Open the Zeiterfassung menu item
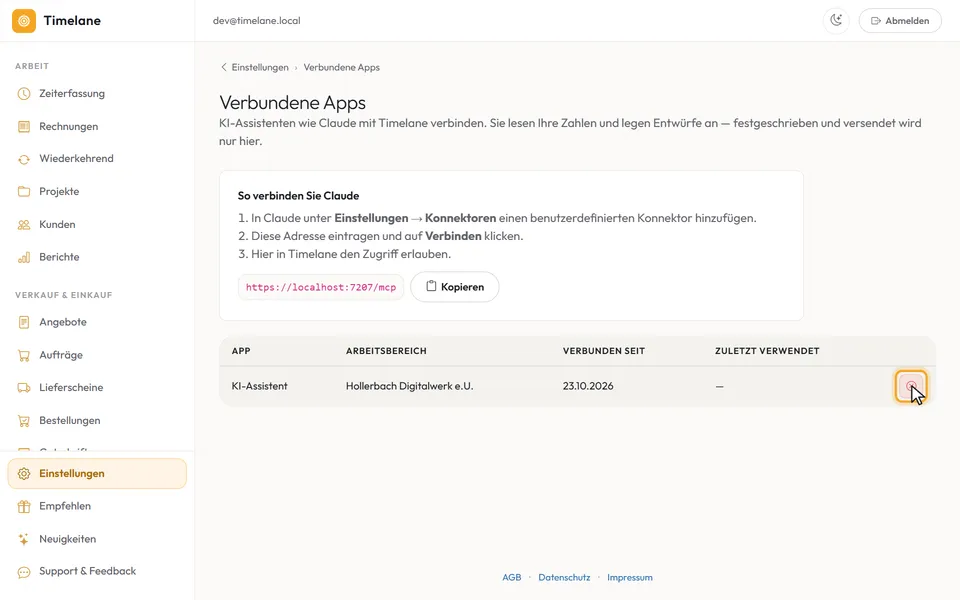 point(97,94)
